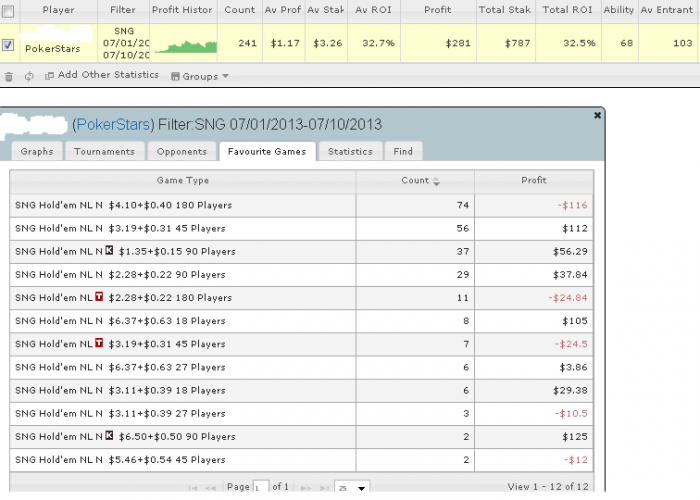Select row '$3.19+$0.31 45 Players' with count 56
This screenshot has height=500, width=700.
point(301,229)
